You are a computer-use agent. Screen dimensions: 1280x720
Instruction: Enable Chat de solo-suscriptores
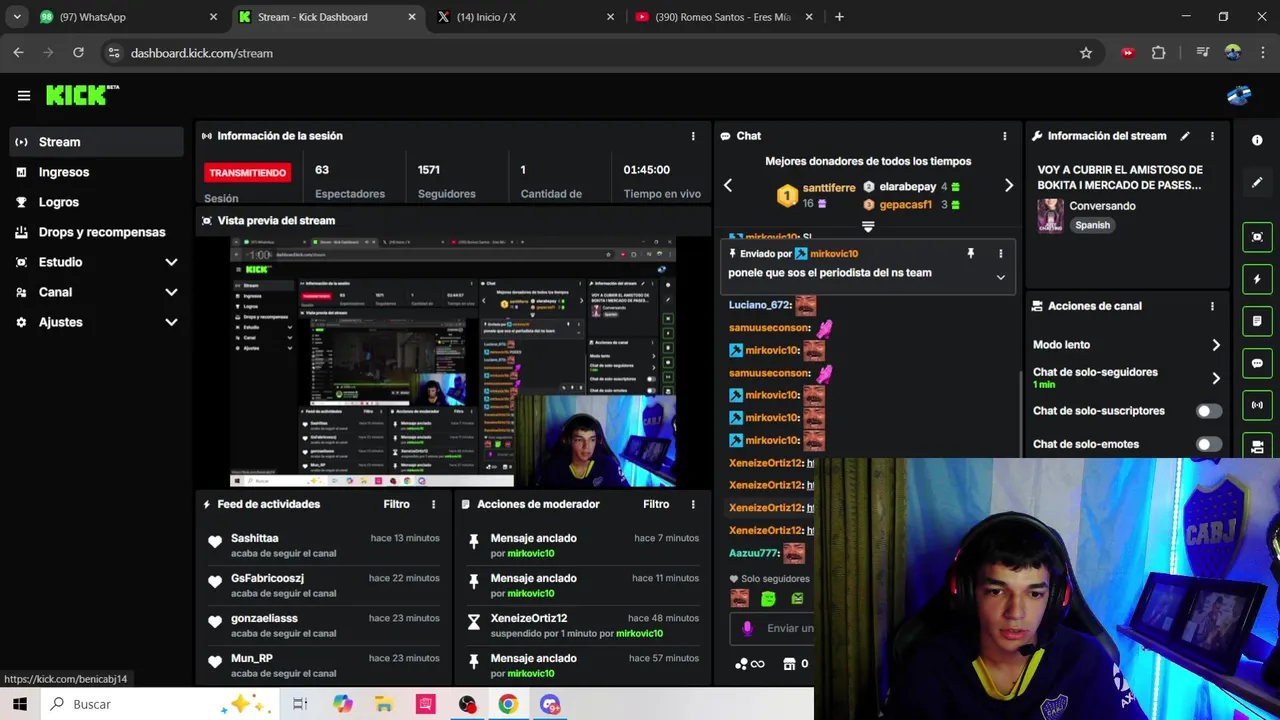click(1209, 411)
